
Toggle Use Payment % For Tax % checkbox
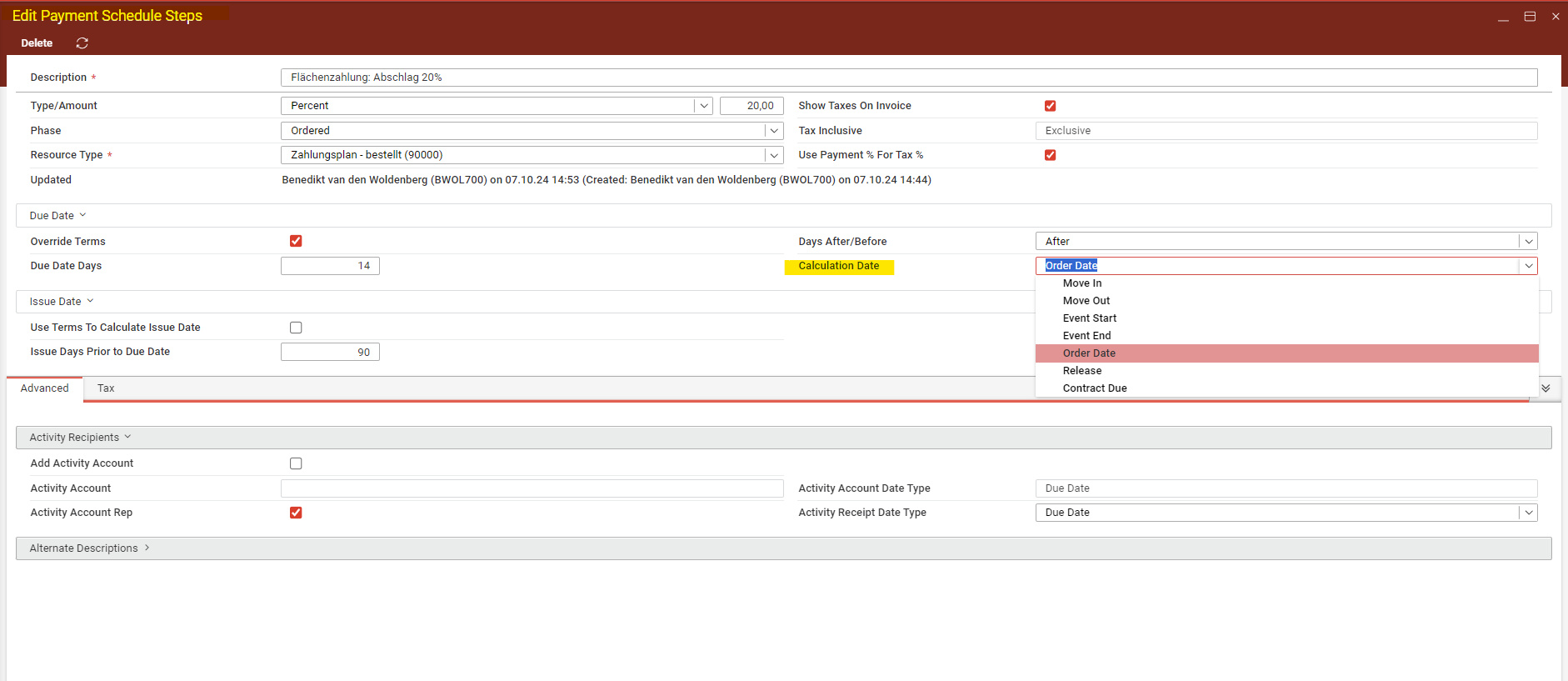1050,155
